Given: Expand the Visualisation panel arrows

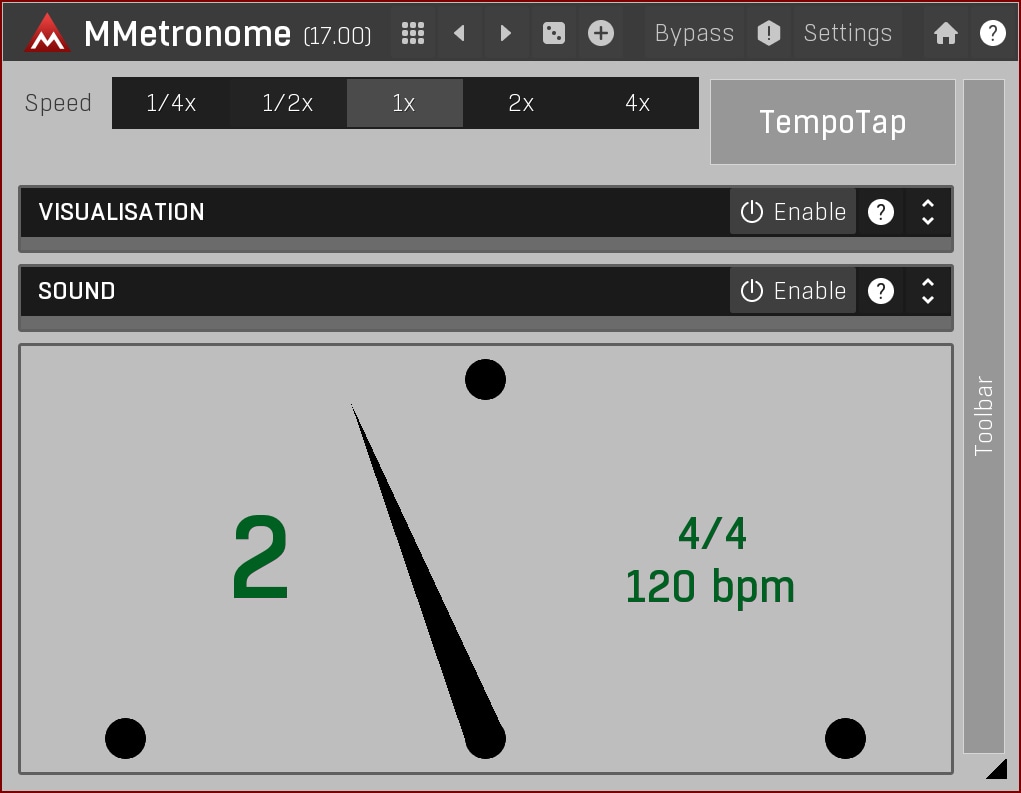Looking at the screenshot, I should click(928, 212).
